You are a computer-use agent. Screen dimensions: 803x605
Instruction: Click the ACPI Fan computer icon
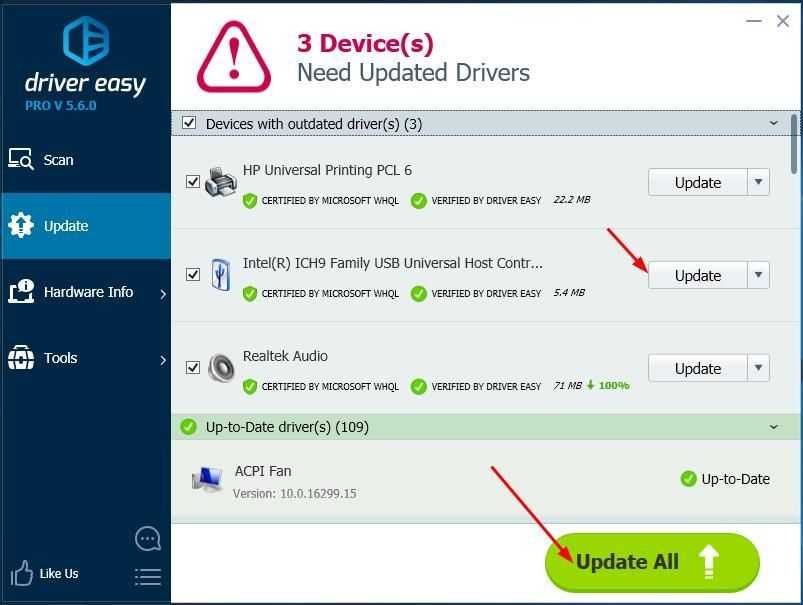pos(207,479)
